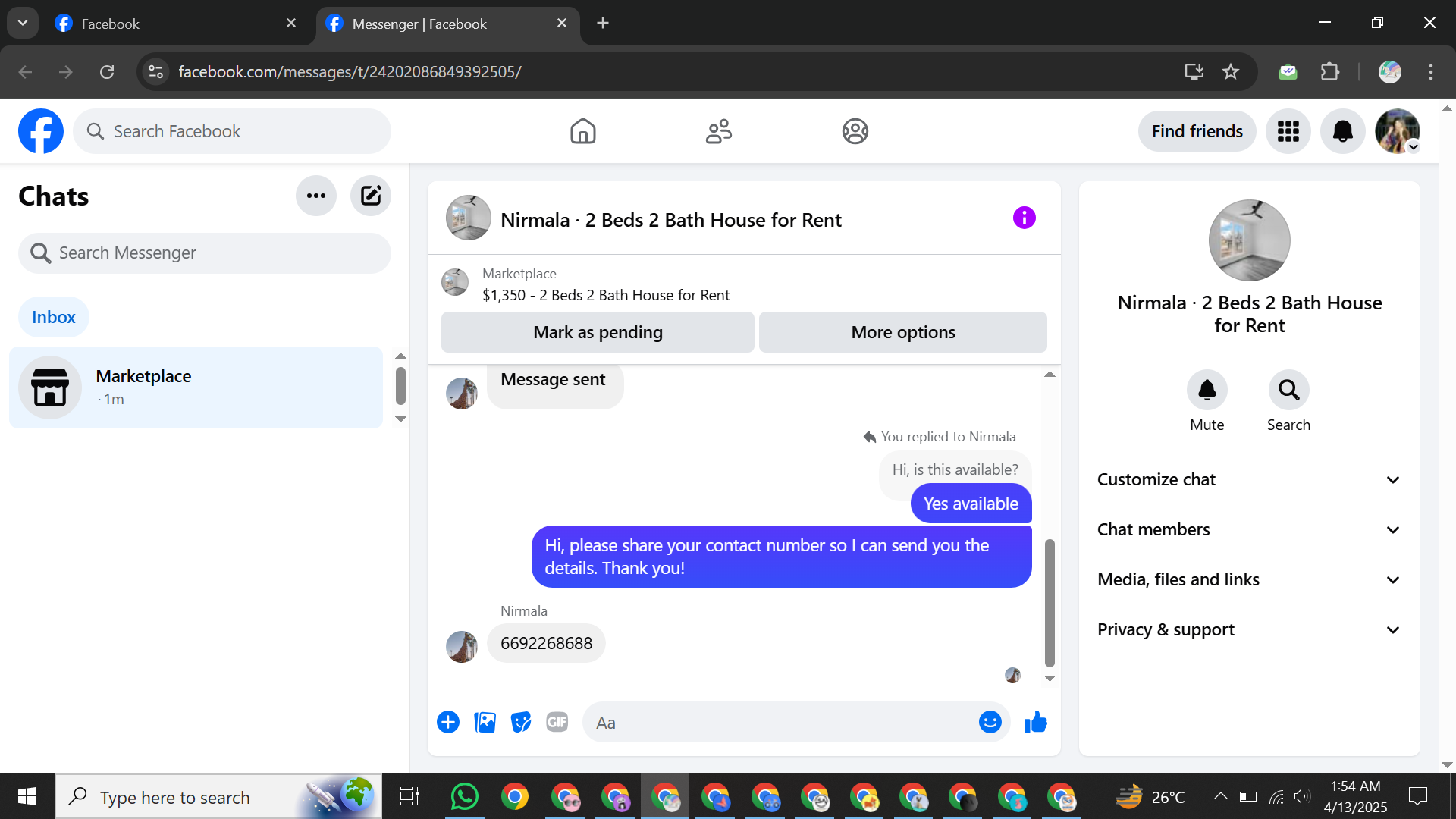Open Windows Start menu
Image resolution: width=1456 pixels, height=819 pixels.
(27, 796)
